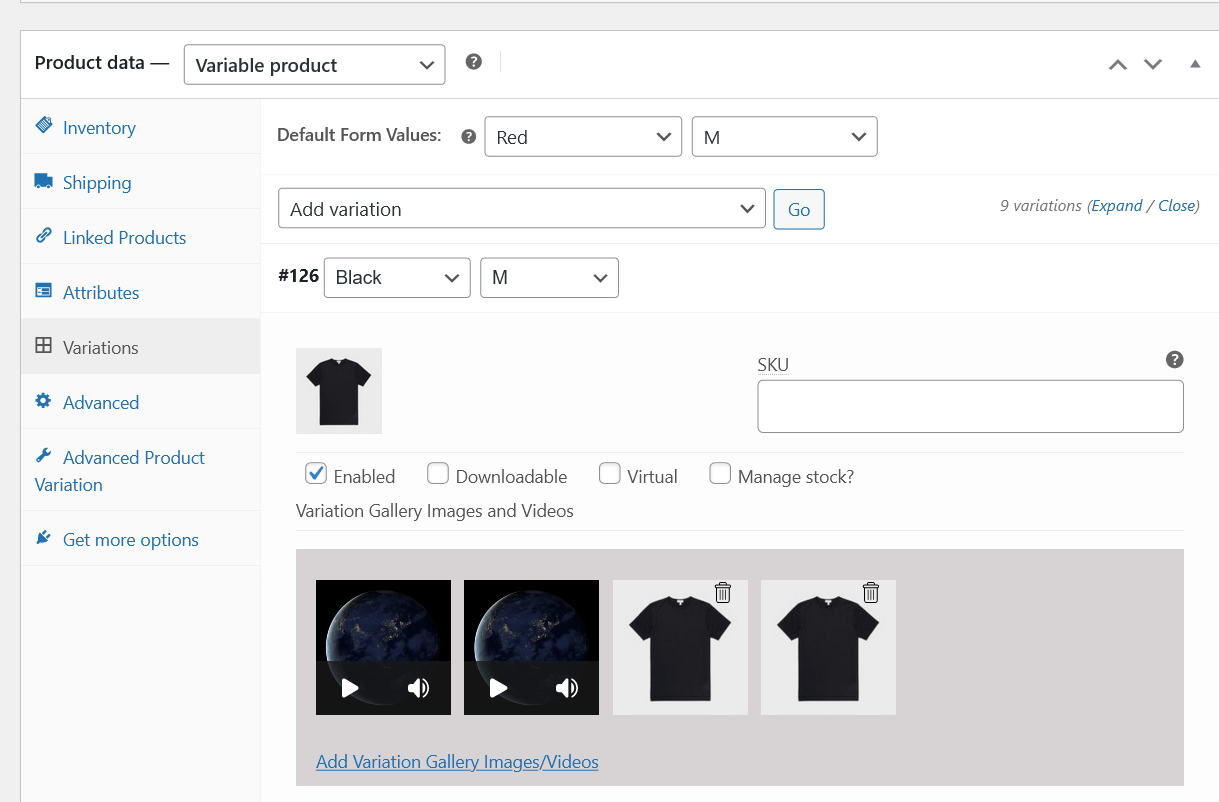Switch to the Inventory tab

pyautogui.click(x=99, y=128)
